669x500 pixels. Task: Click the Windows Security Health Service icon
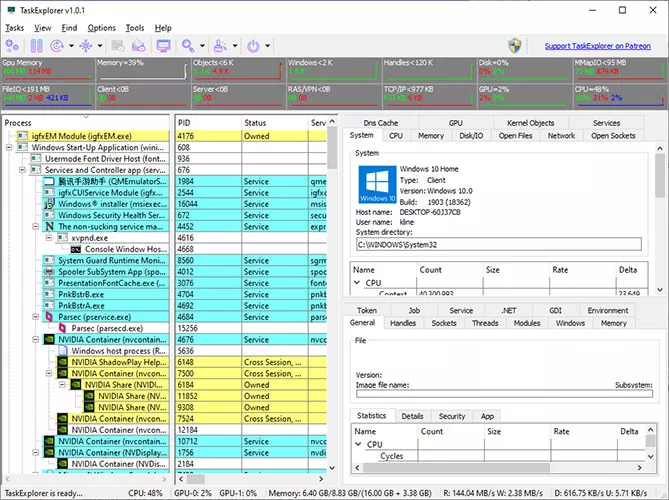coord(49,215)
